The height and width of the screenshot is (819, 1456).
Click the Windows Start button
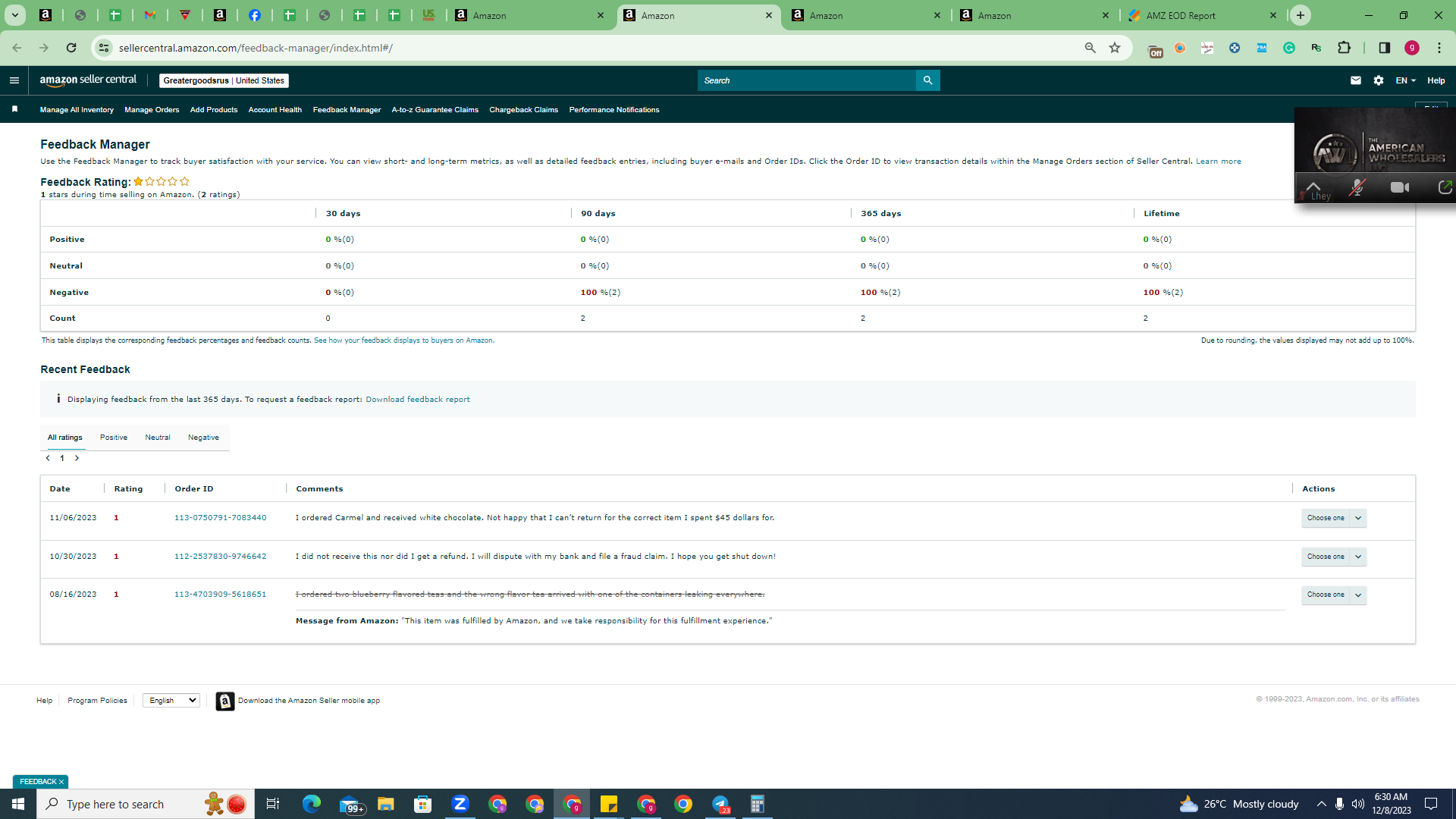(18, 804)
